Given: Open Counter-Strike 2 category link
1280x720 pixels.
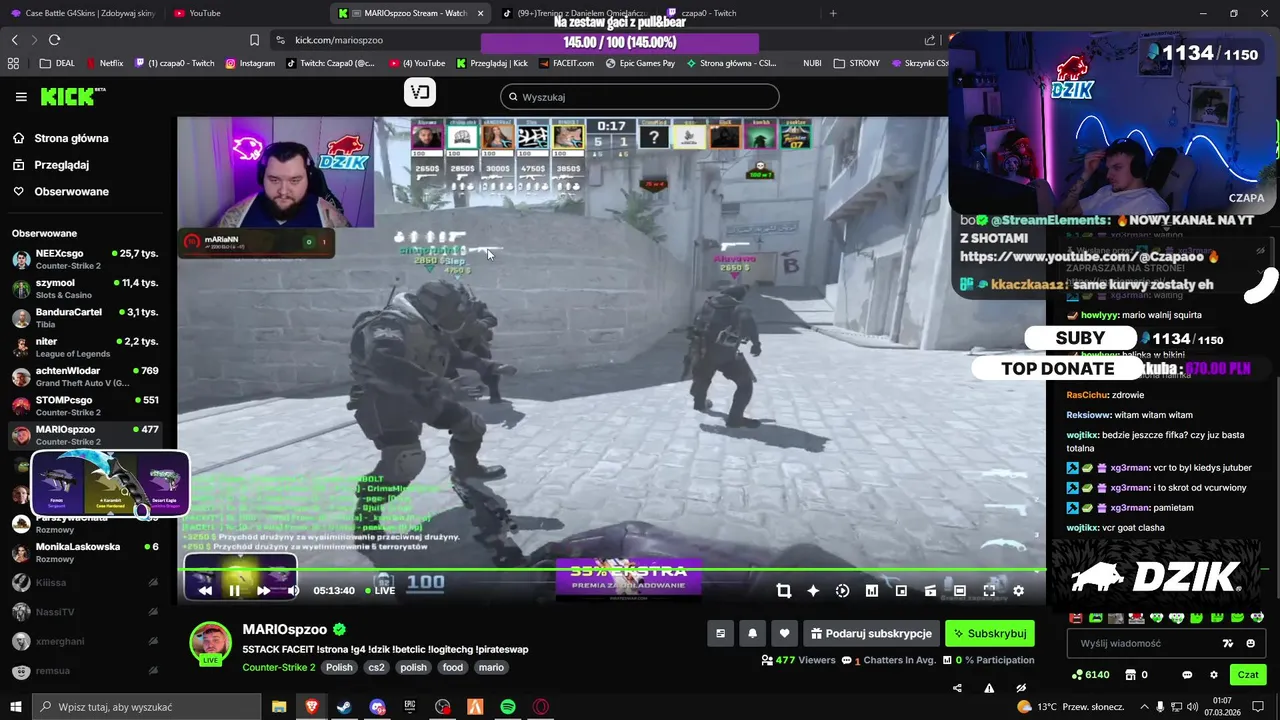Looking at the screenshot, I should [x=279, y=667].
